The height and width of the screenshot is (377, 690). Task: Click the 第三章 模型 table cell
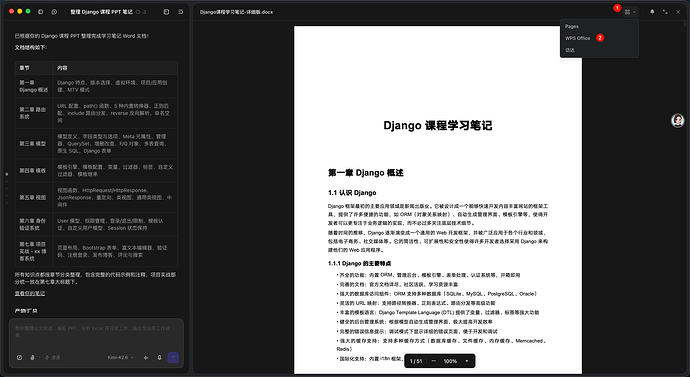coord(34,143)
